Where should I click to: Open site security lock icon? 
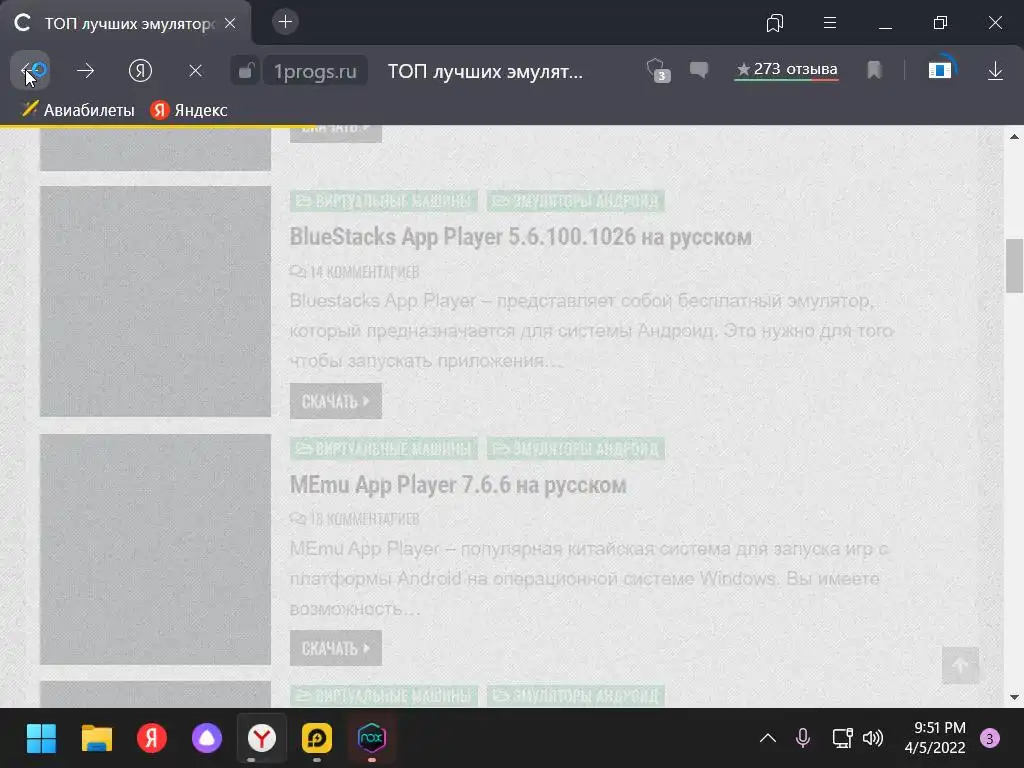pos(246,71)
